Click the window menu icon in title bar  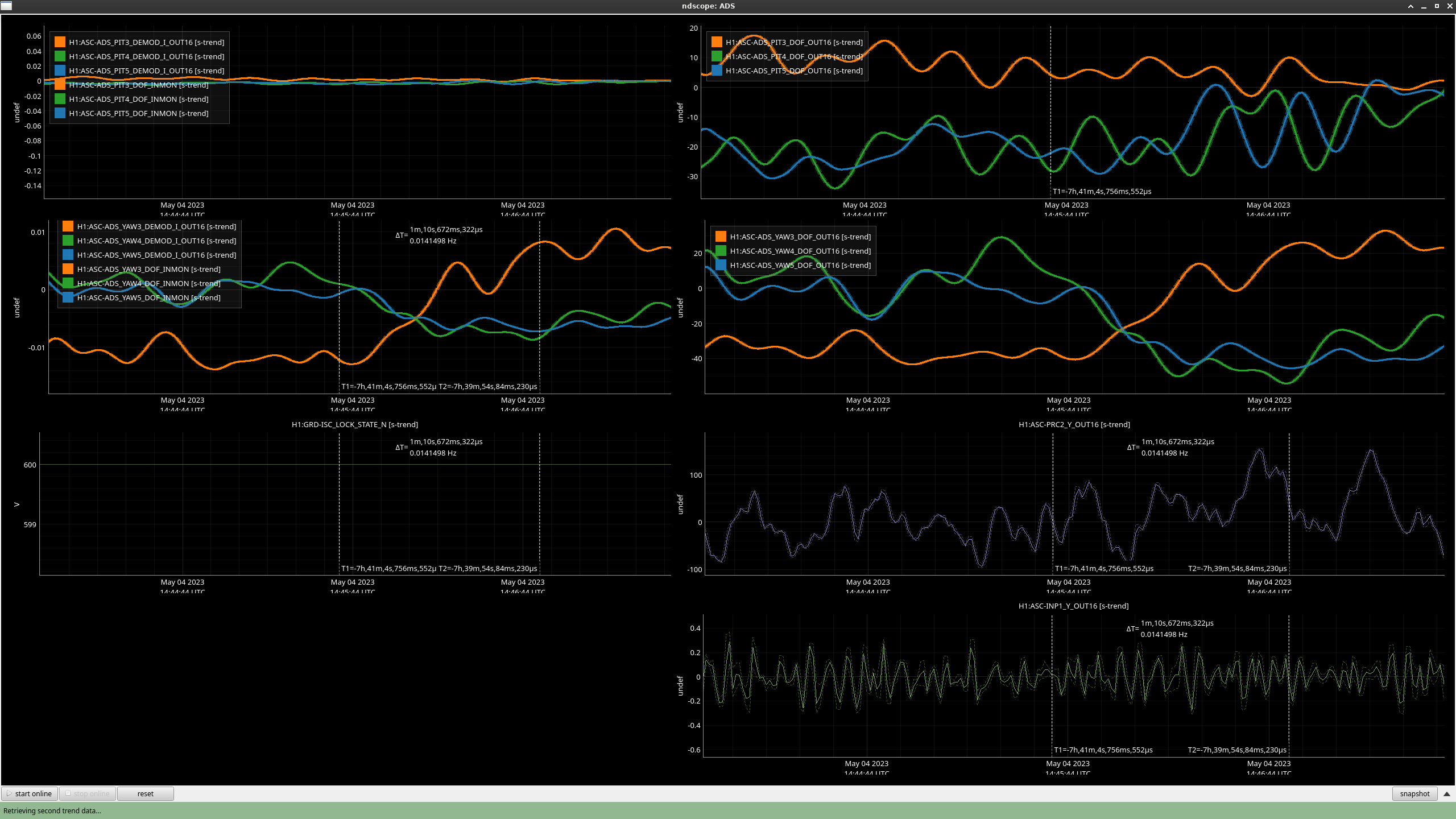[6, 6]
